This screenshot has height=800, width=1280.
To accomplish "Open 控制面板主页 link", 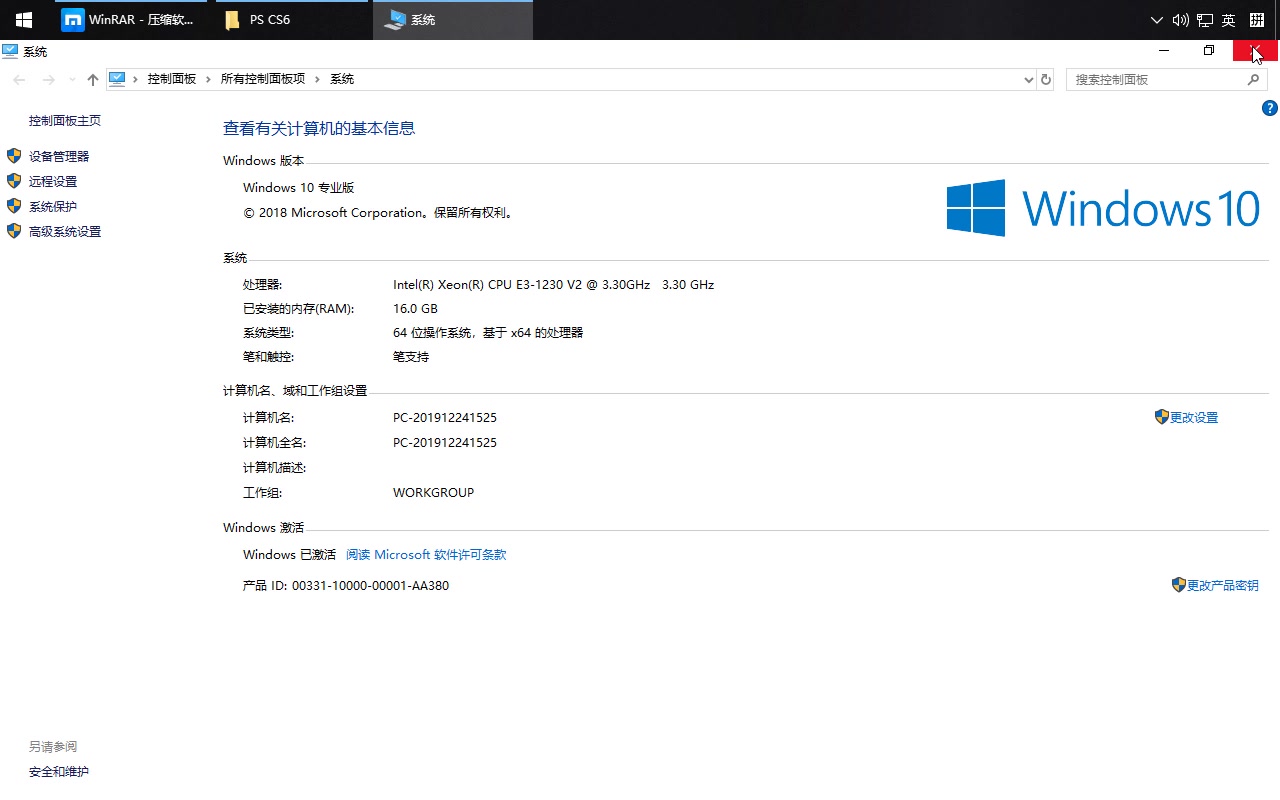I will click(65, 121).
